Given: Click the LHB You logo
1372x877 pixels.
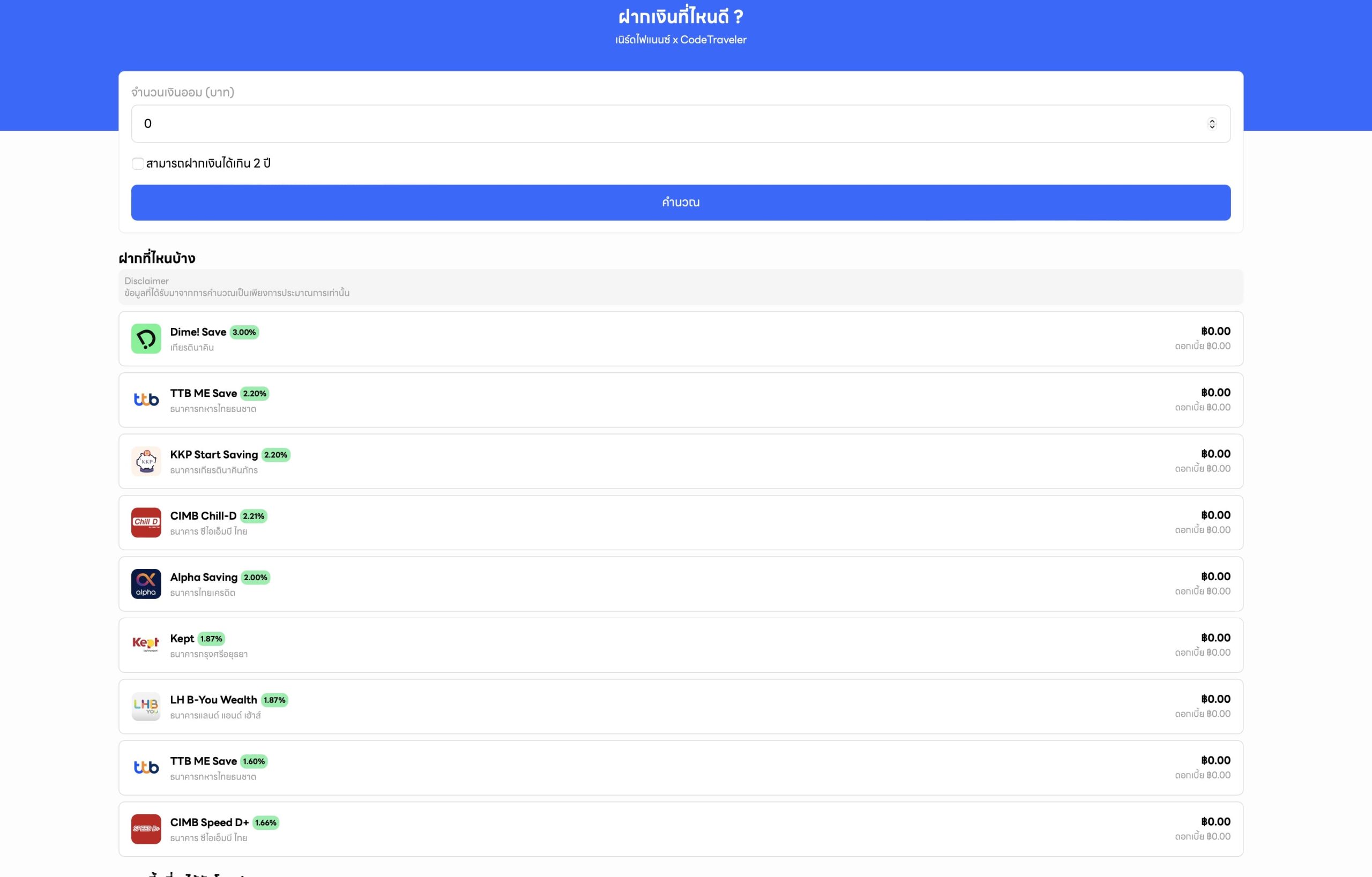Looking at the screenshot, I should [x=146, y=706].
